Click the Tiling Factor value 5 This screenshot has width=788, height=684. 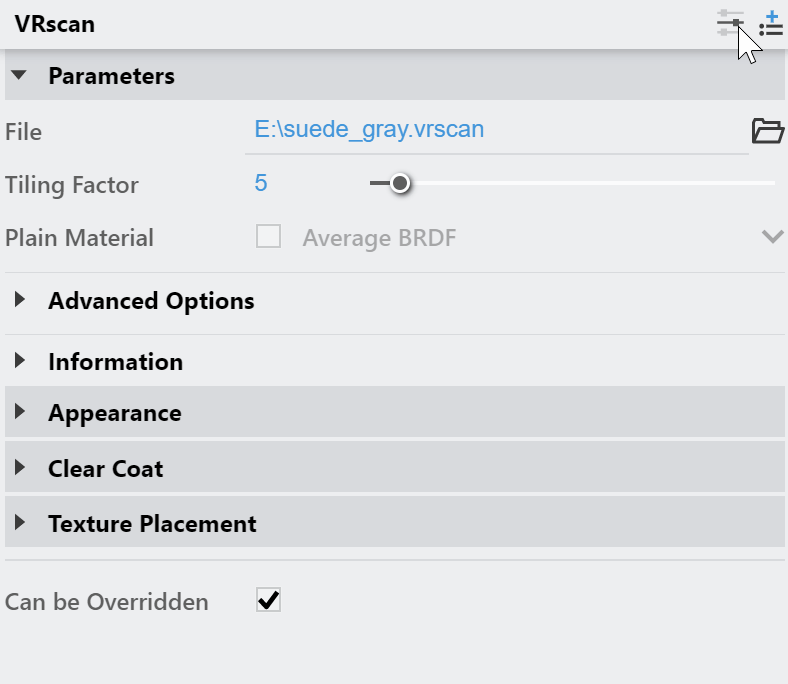261,183
